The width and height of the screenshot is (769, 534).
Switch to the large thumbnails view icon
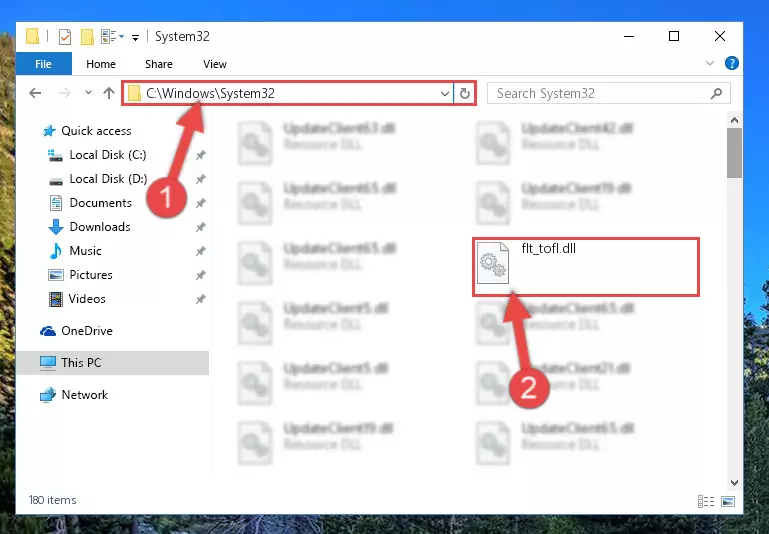tap(728, 501)
